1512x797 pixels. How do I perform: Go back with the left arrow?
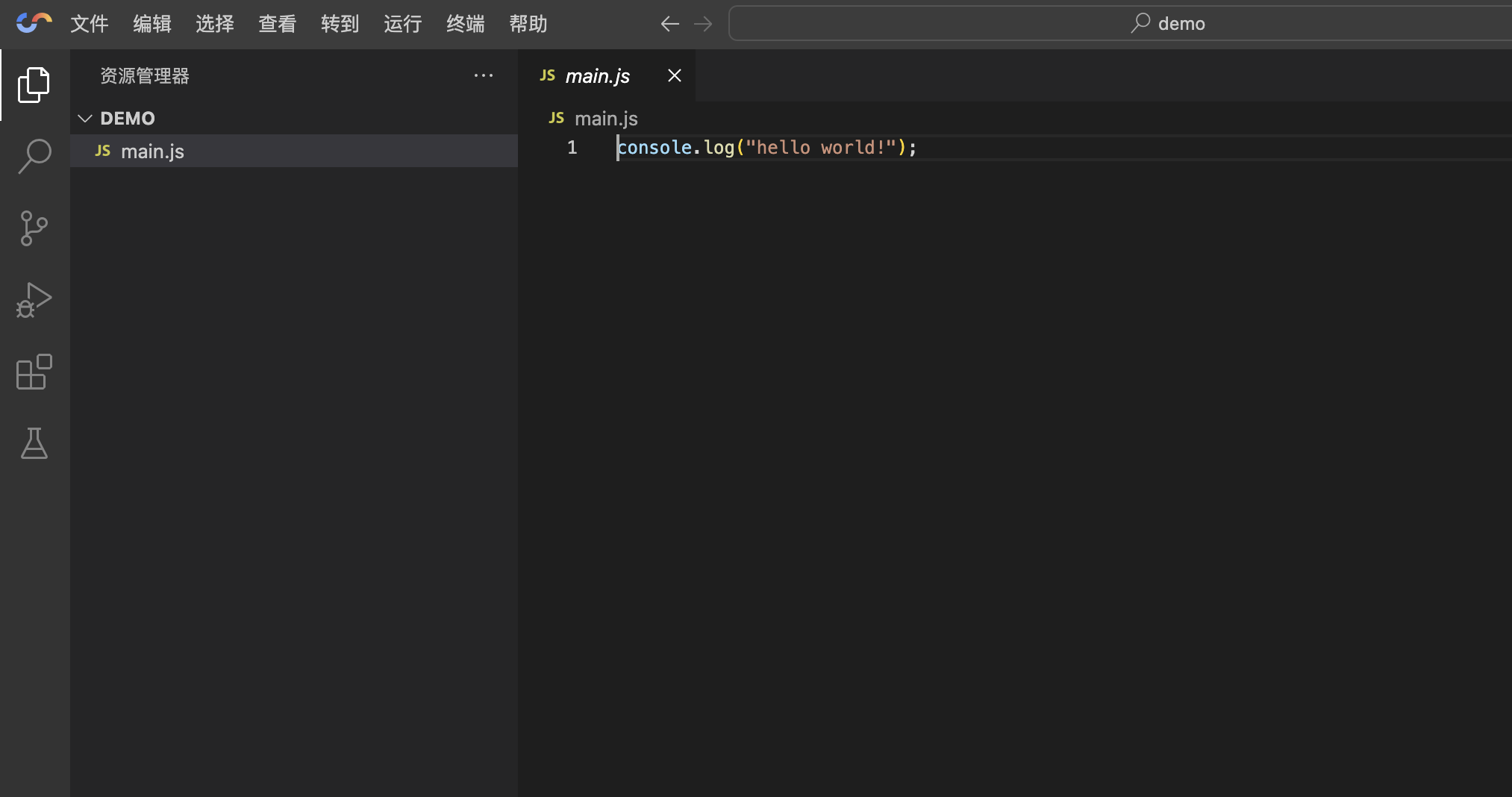(x=669, y=24)
